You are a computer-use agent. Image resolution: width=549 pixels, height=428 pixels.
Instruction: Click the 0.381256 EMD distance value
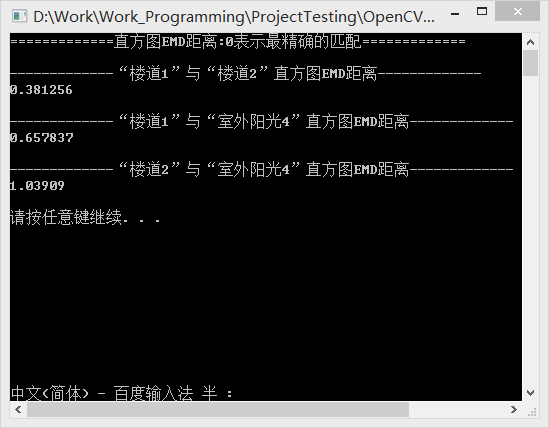[41, 90]
